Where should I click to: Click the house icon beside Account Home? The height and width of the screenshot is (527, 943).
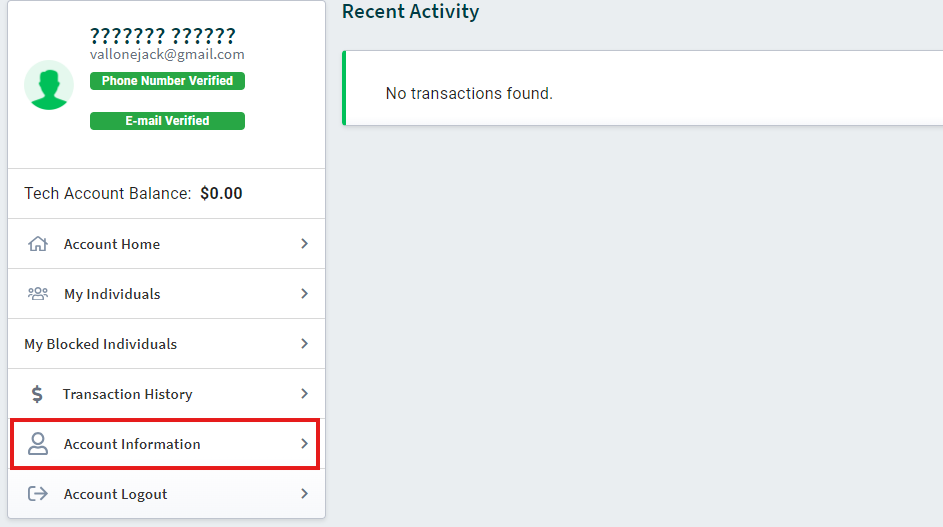click(38, 244)
